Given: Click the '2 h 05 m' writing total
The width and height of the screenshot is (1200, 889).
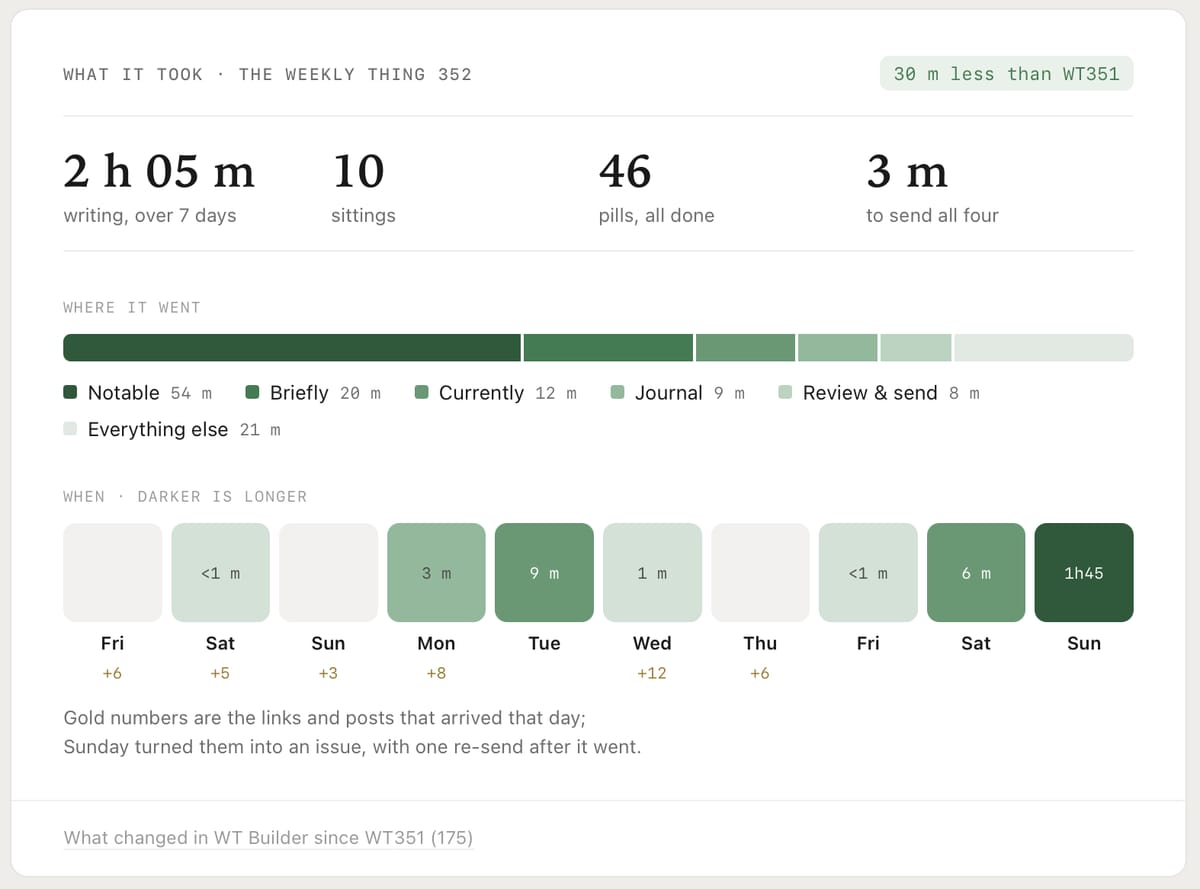Looking at the screenshot, I should coord(159,171).
